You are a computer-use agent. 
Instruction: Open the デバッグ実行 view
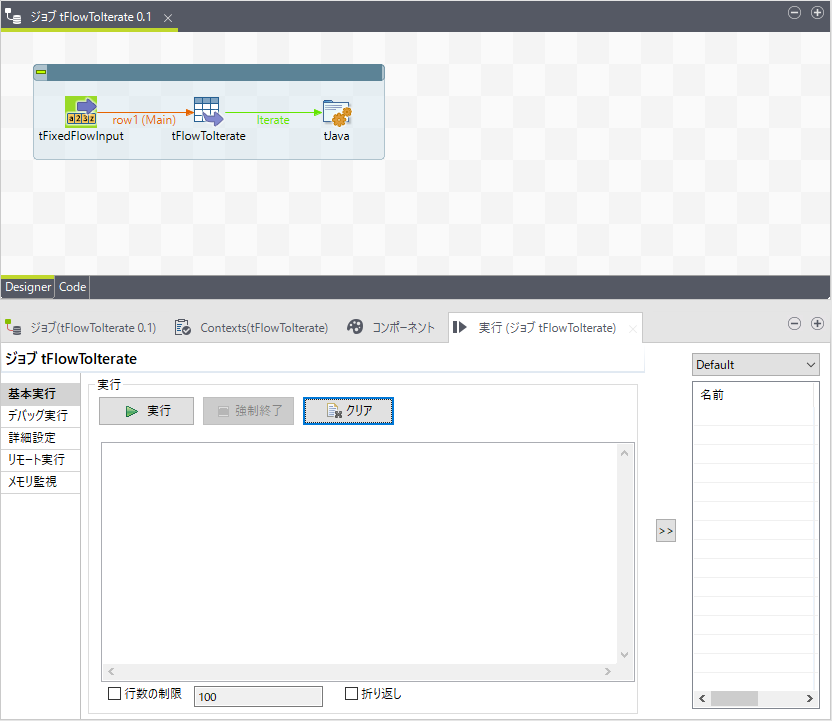tap(40, 415)
